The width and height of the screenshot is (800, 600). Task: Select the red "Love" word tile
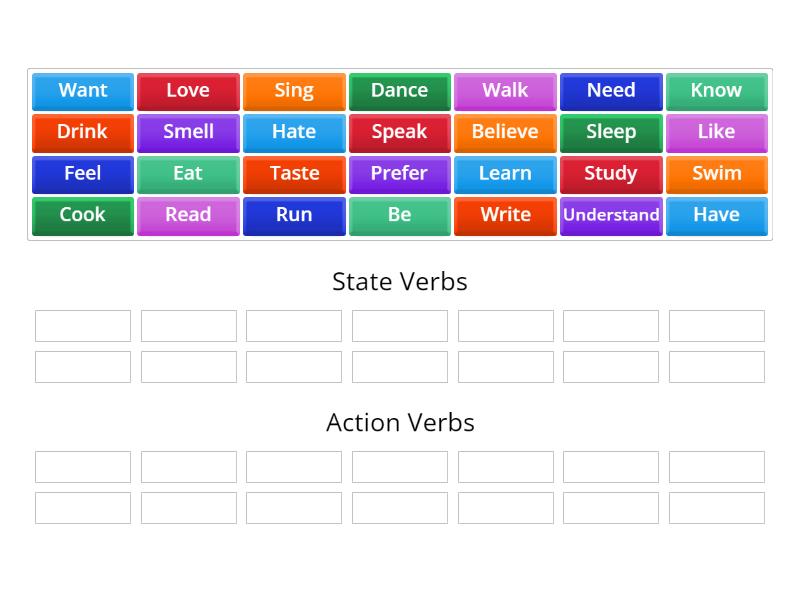pos(188,91)
